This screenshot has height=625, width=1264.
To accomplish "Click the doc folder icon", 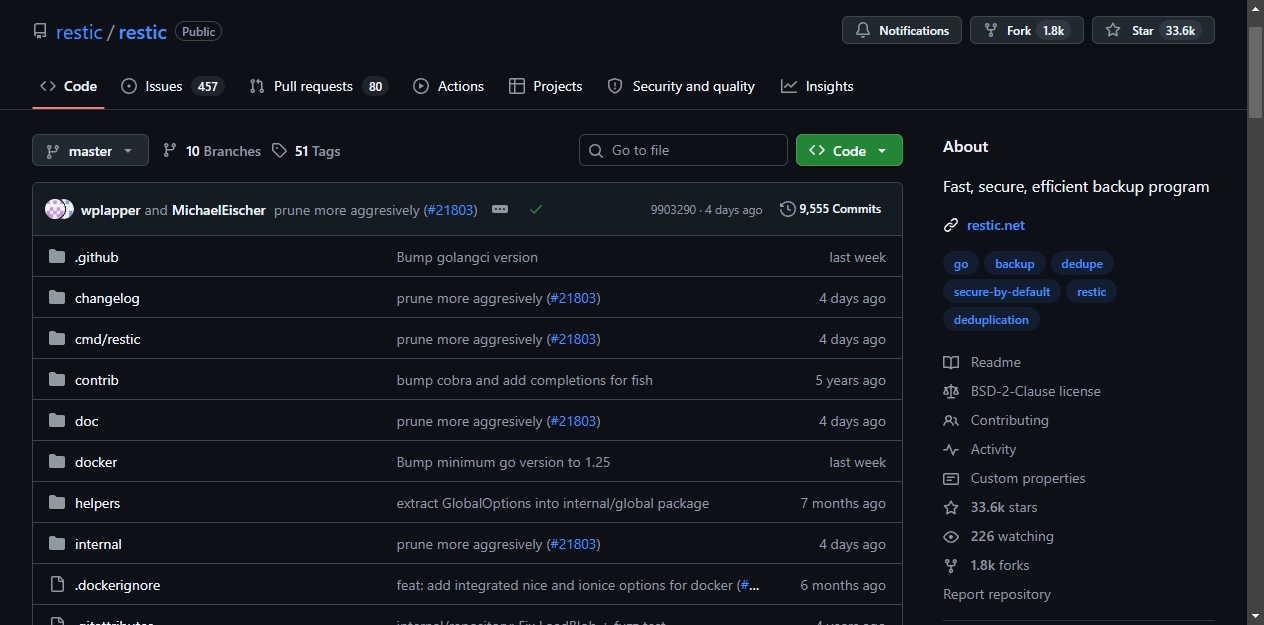I will [x=56, y=421].
